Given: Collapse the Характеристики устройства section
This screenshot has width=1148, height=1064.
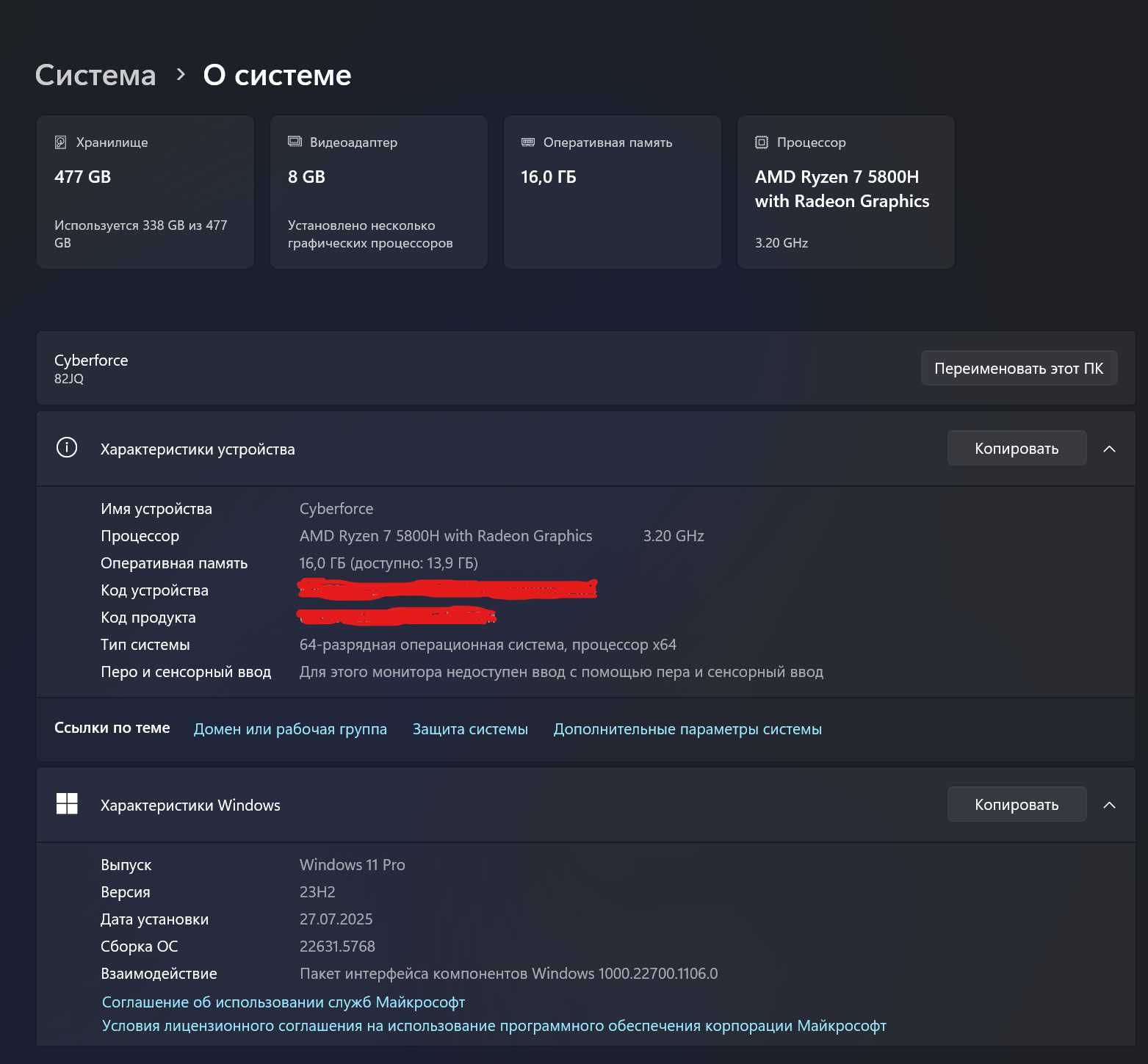Looking at the screenshot, I should click(x=1109, y=449).
